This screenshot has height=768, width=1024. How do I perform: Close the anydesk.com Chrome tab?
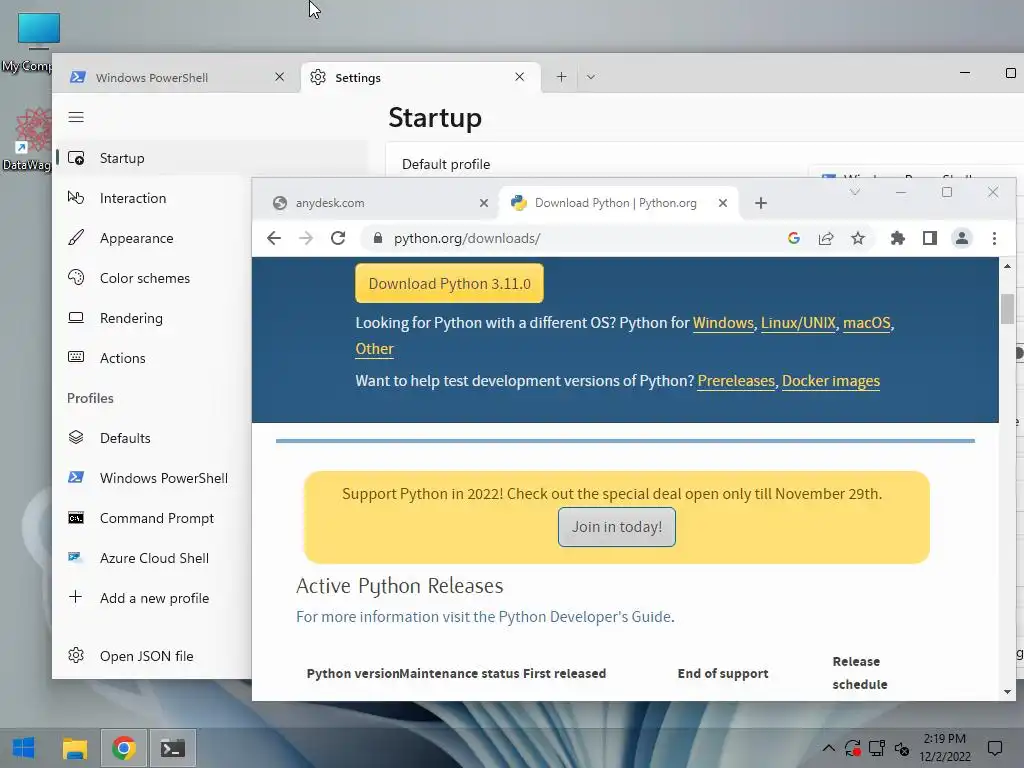484,203
